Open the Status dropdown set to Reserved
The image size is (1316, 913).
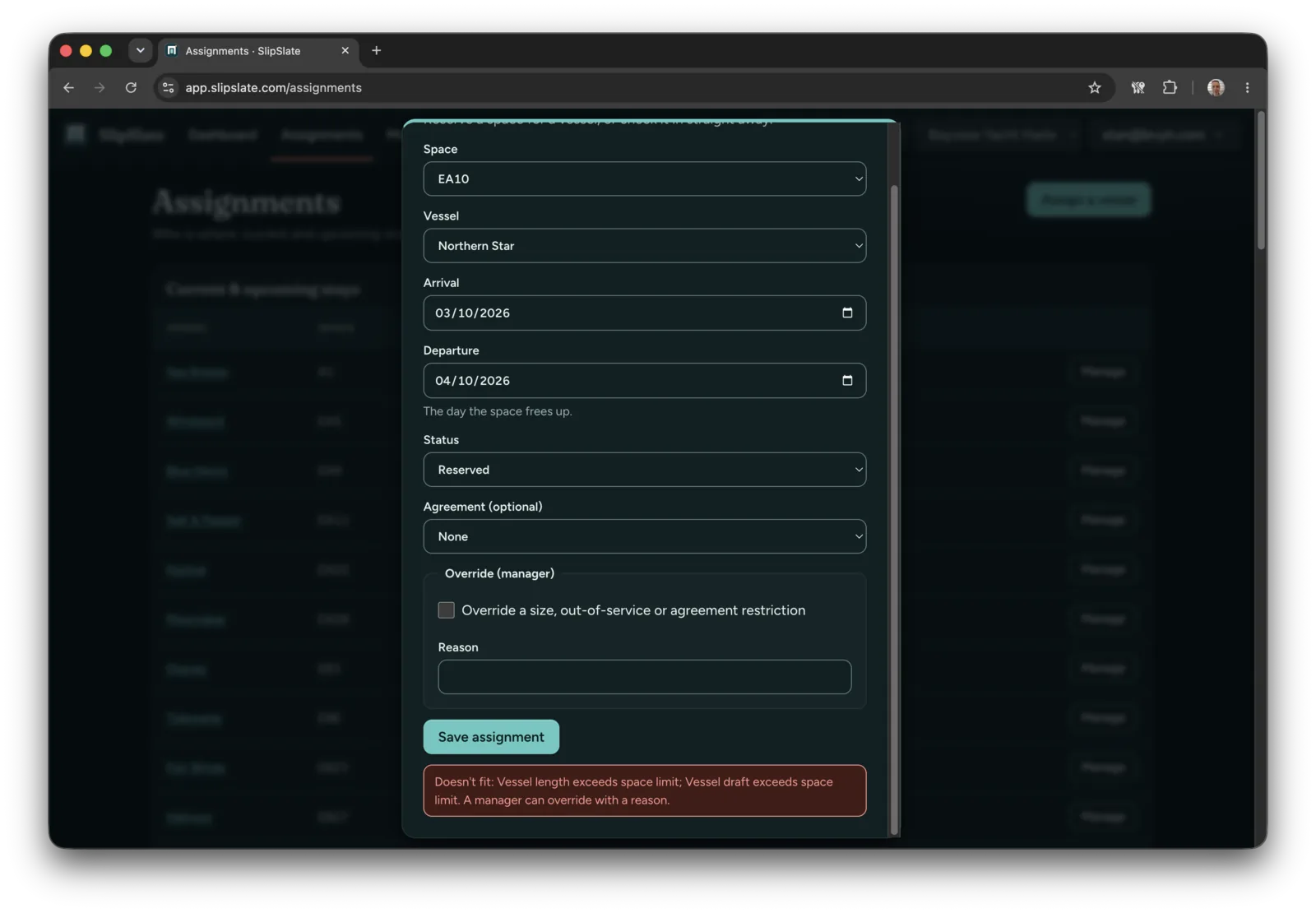[x=644, y=470]
